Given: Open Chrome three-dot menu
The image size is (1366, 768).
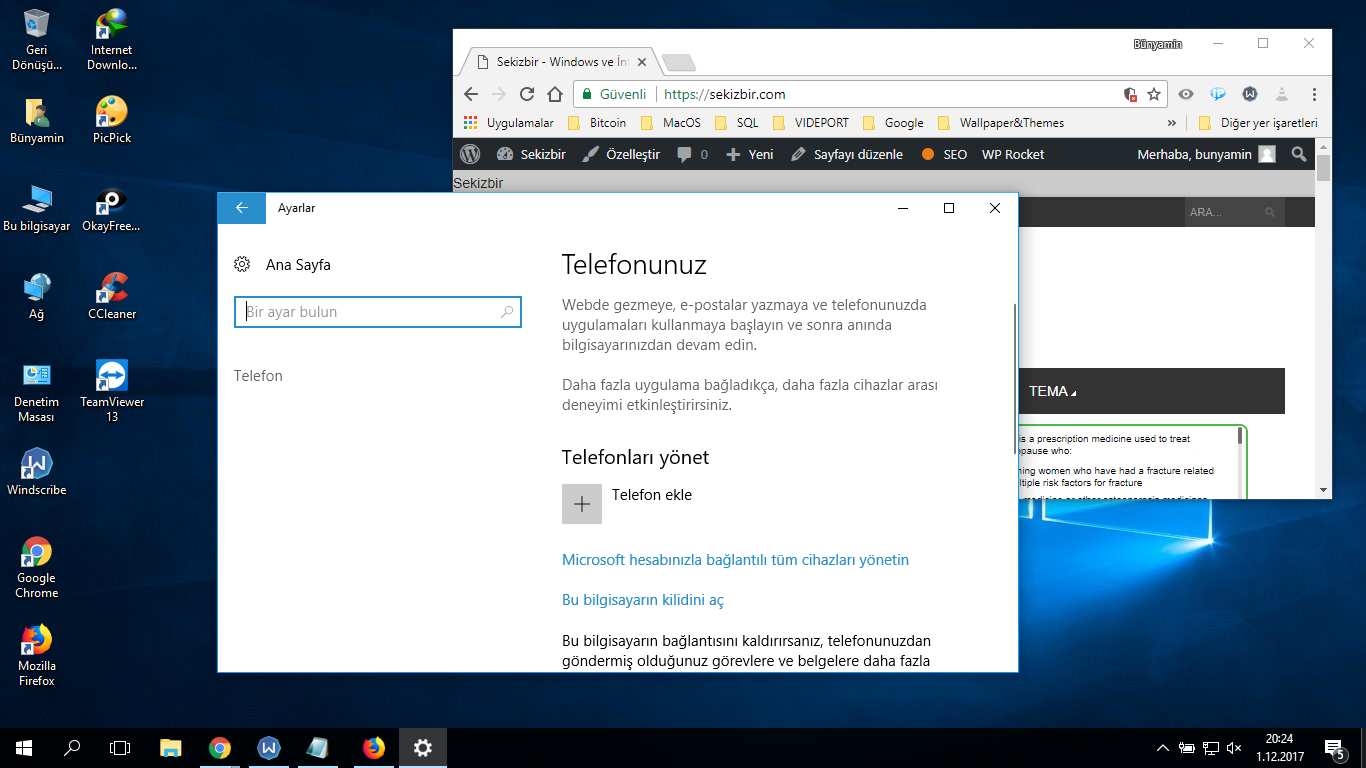Looking at the screenshot, I should (1314, 94).
